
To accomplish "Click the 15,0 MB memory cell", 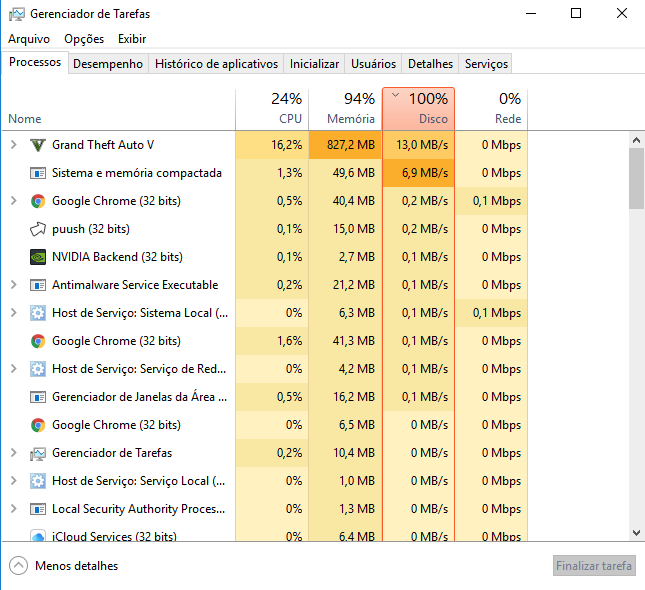I will coord(345,229).
